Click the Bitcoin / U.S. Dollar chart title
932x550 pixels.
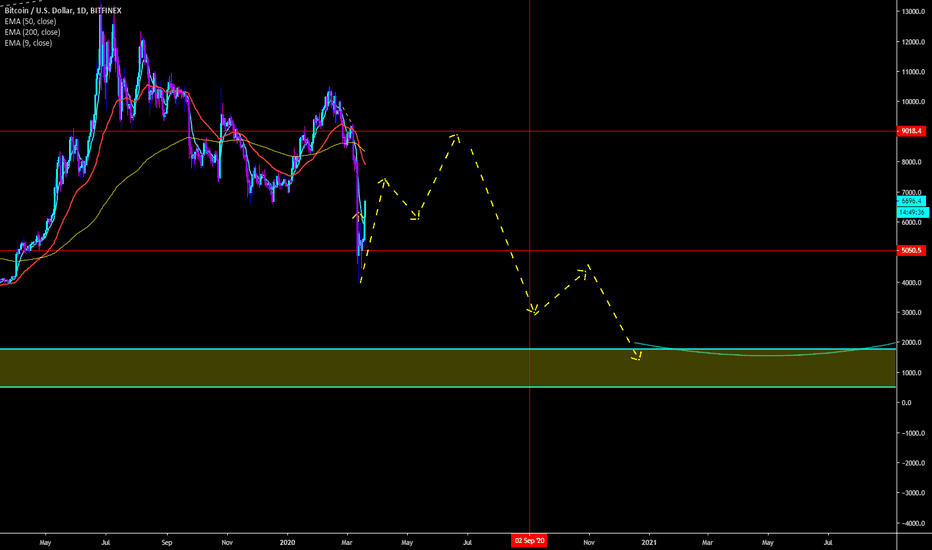63,11
